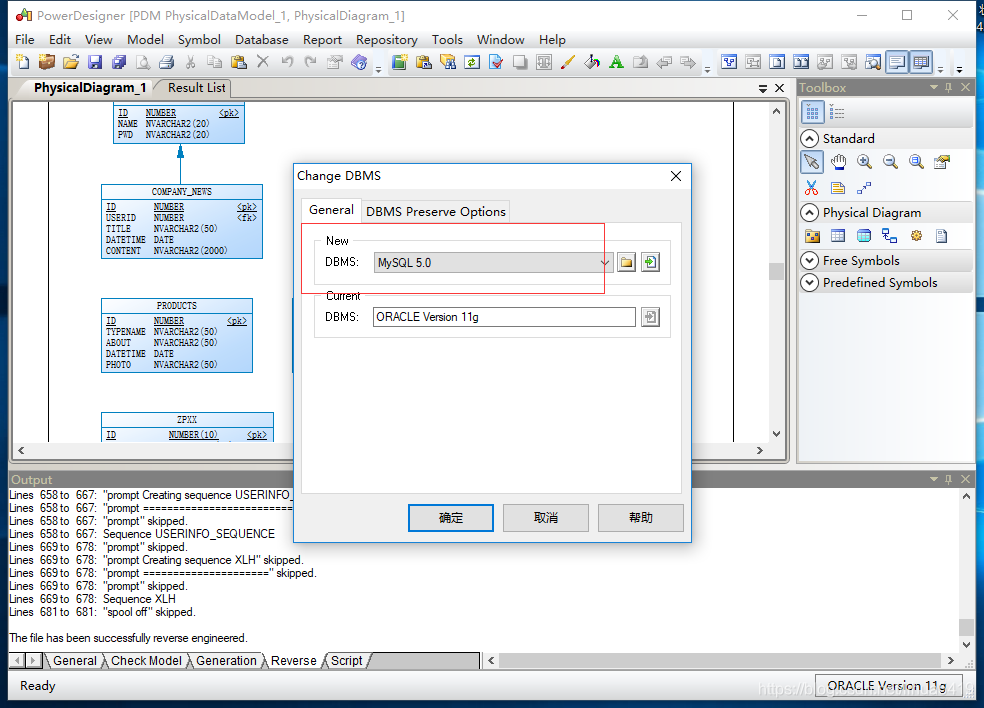Open the Database menu
This screenshot has width=984, height=708.
tap(261, 40)
